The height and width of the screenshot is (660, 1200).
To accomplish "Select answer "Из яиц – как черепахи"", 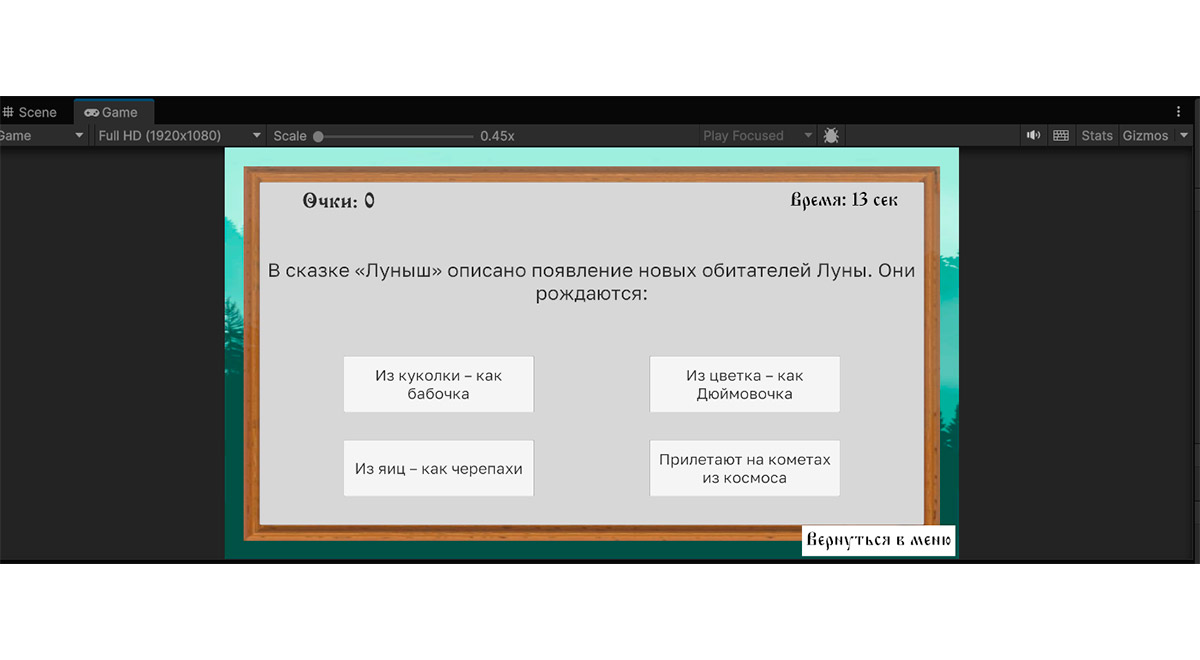I will coord(438,468).
